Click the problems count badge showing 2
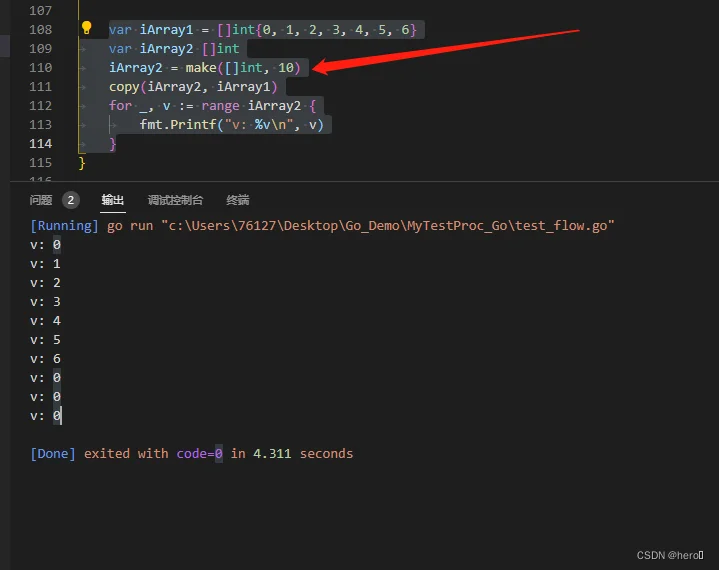The image size is (719, 570). click(70, 200)
